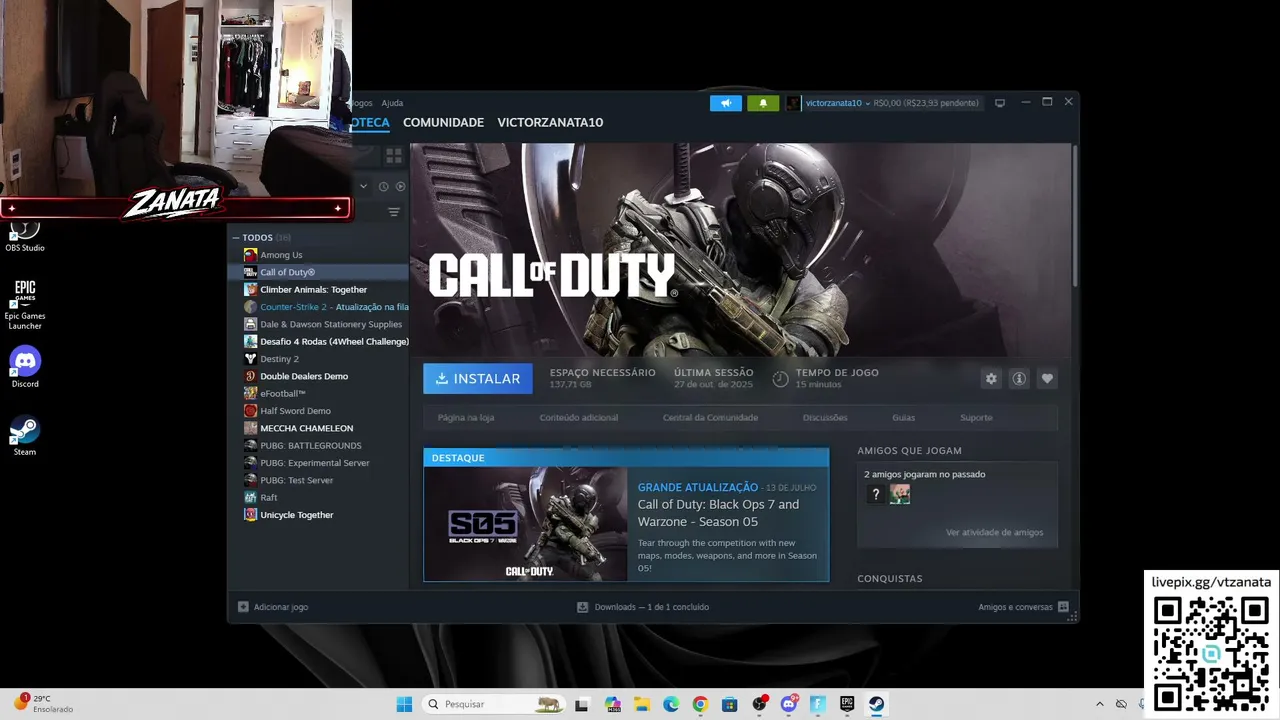Select PUBG: Test Server entry
1280x720 pixels.
297,480
